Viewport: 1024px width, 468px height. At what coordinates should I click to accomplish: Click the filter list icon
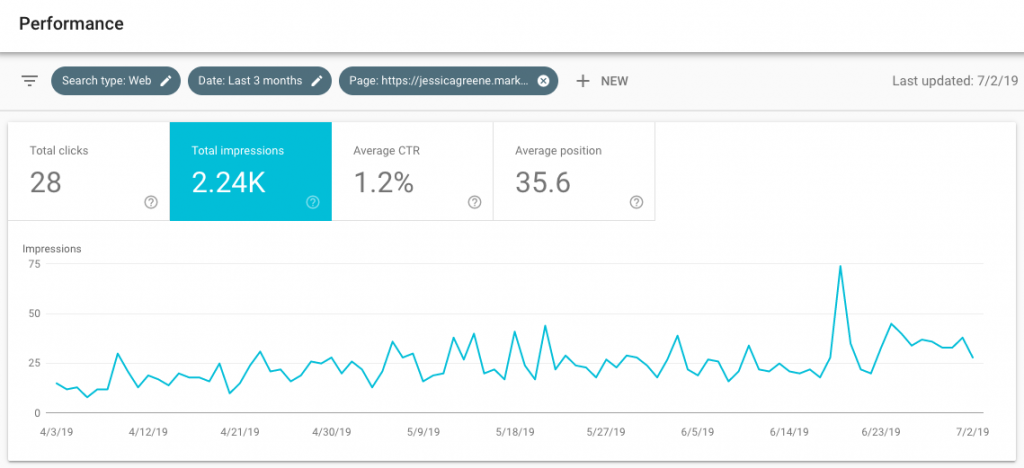click(x=29, y=81)
